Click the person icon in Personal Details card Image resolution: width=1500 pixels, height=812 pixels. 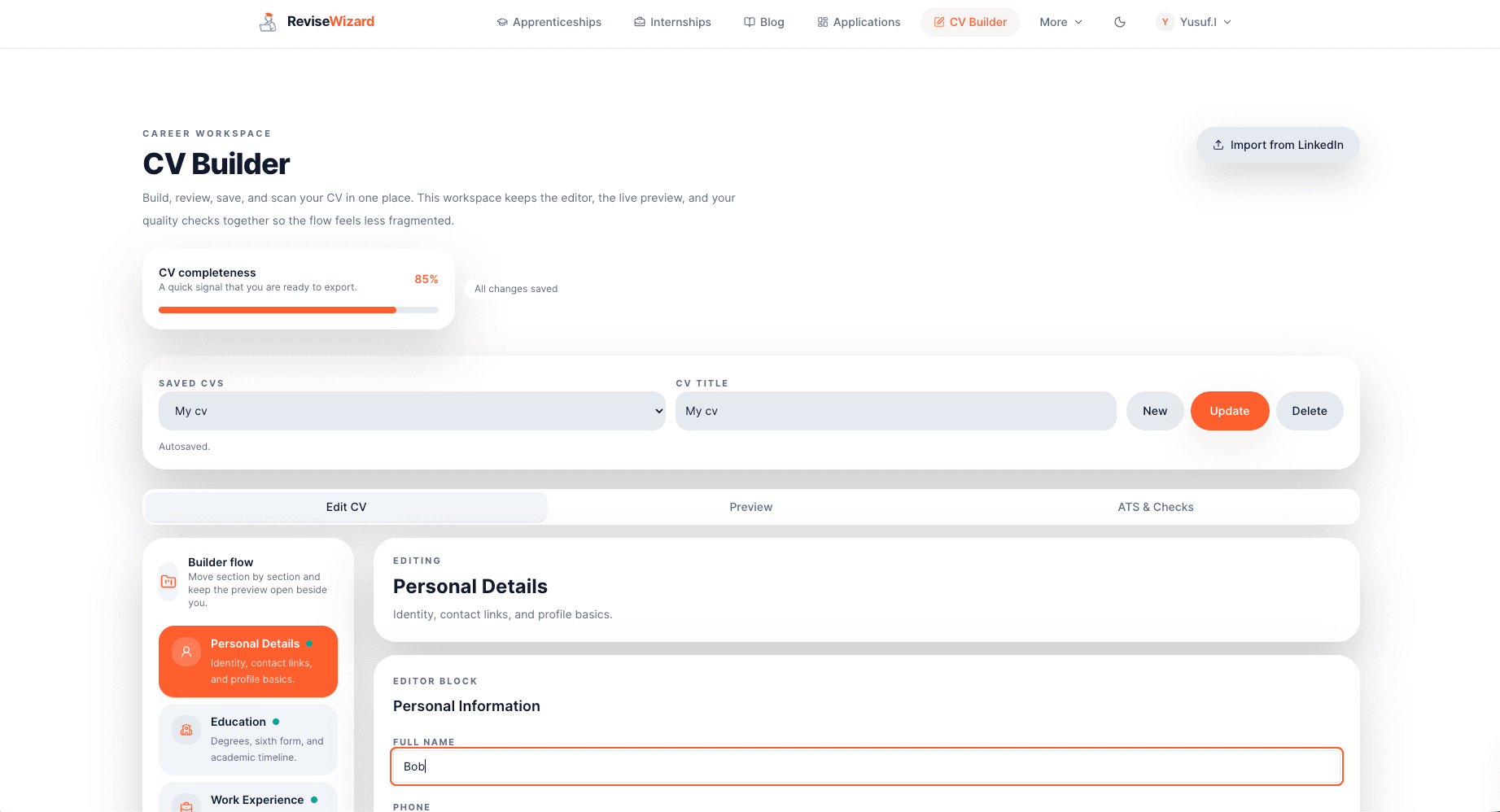(x=186, y=652)
